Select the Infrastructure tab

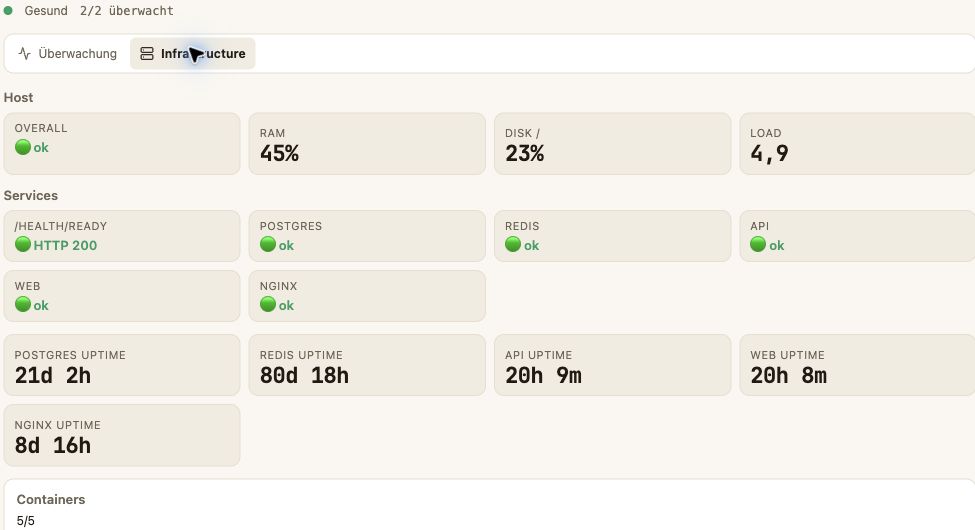[x=193, y=53]
